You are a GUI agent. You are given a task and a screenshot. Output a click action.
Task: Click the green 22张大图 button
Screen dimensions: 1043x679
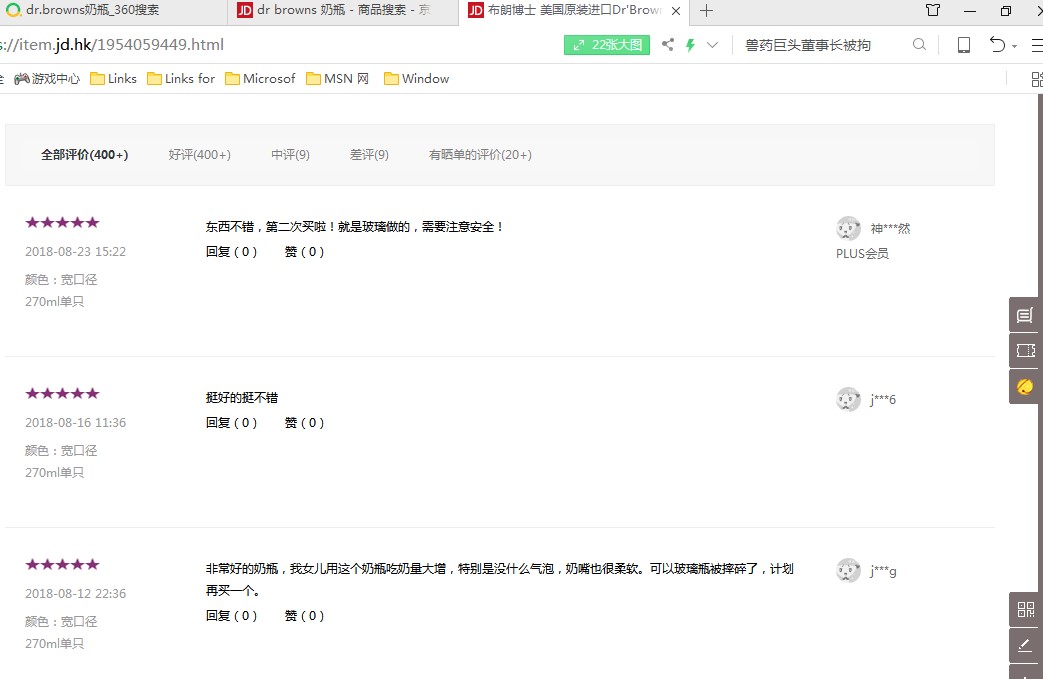607,45
